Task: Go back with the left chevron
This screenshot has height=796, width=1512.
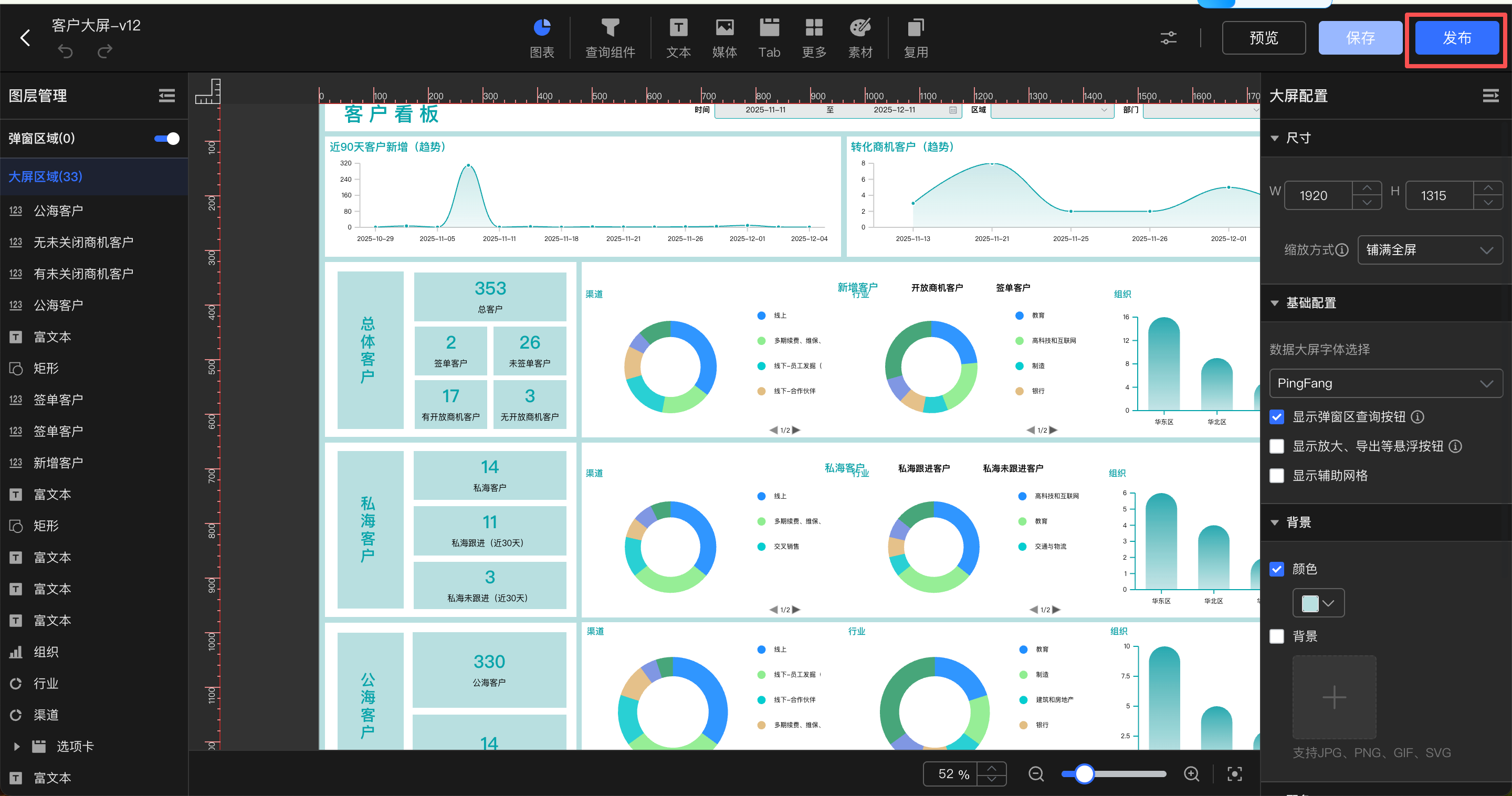Action: point(25,38)
